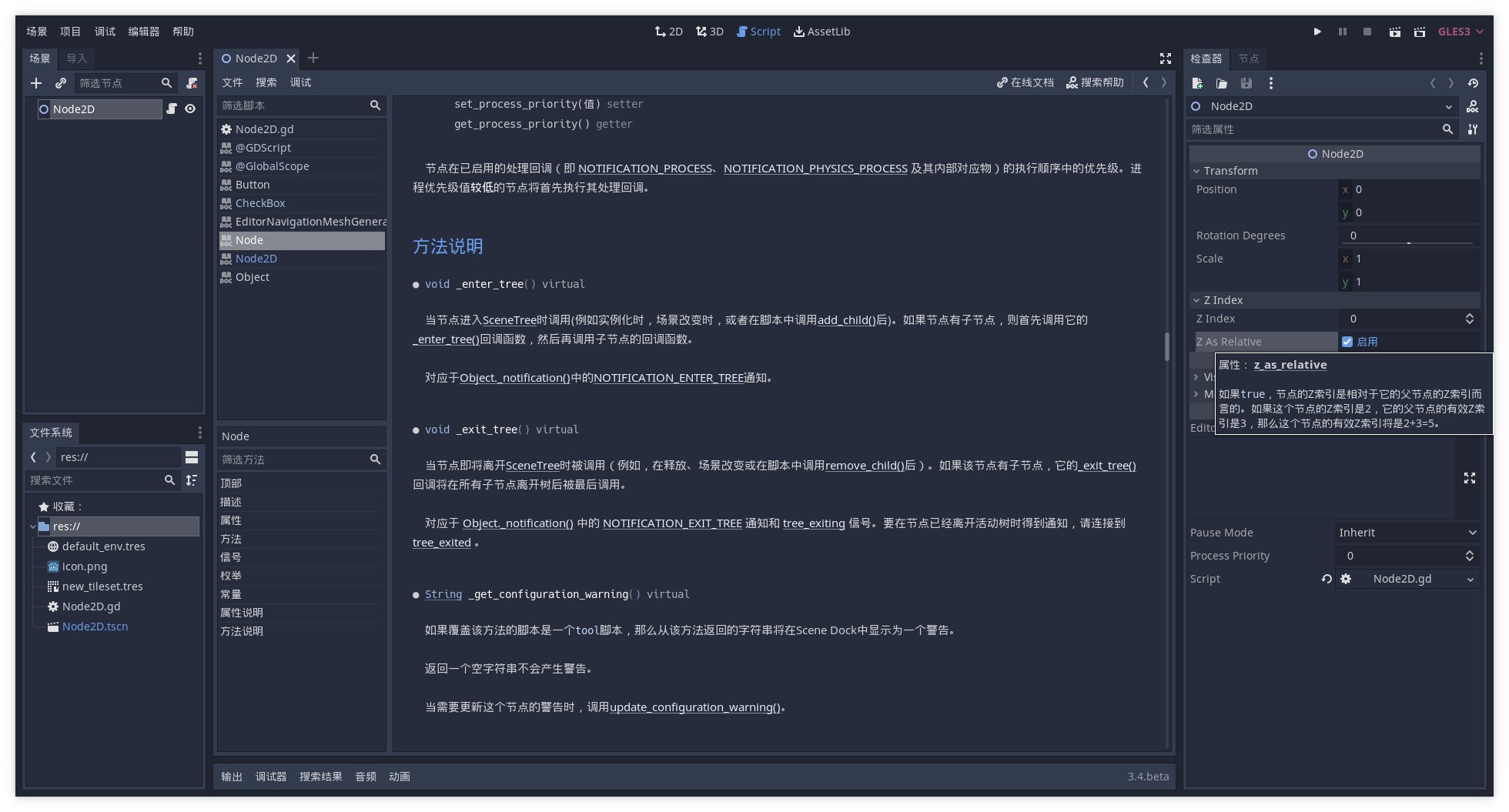Add new scene tab plus icon

click(x=313, y=58)
